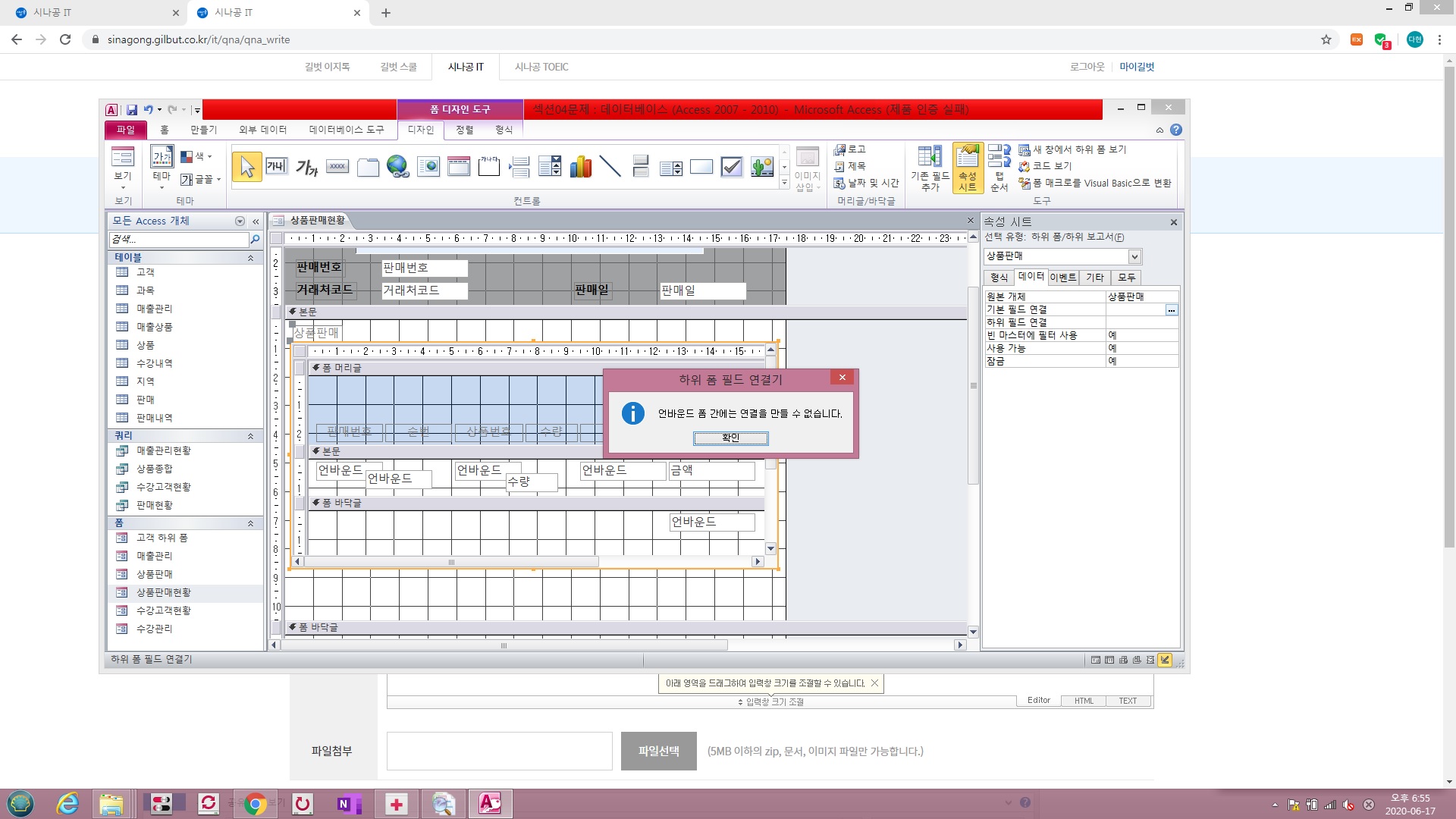Toggle the select-objects arrow tool
Viewport: 1456px width, 819px height.
[246, 167]
